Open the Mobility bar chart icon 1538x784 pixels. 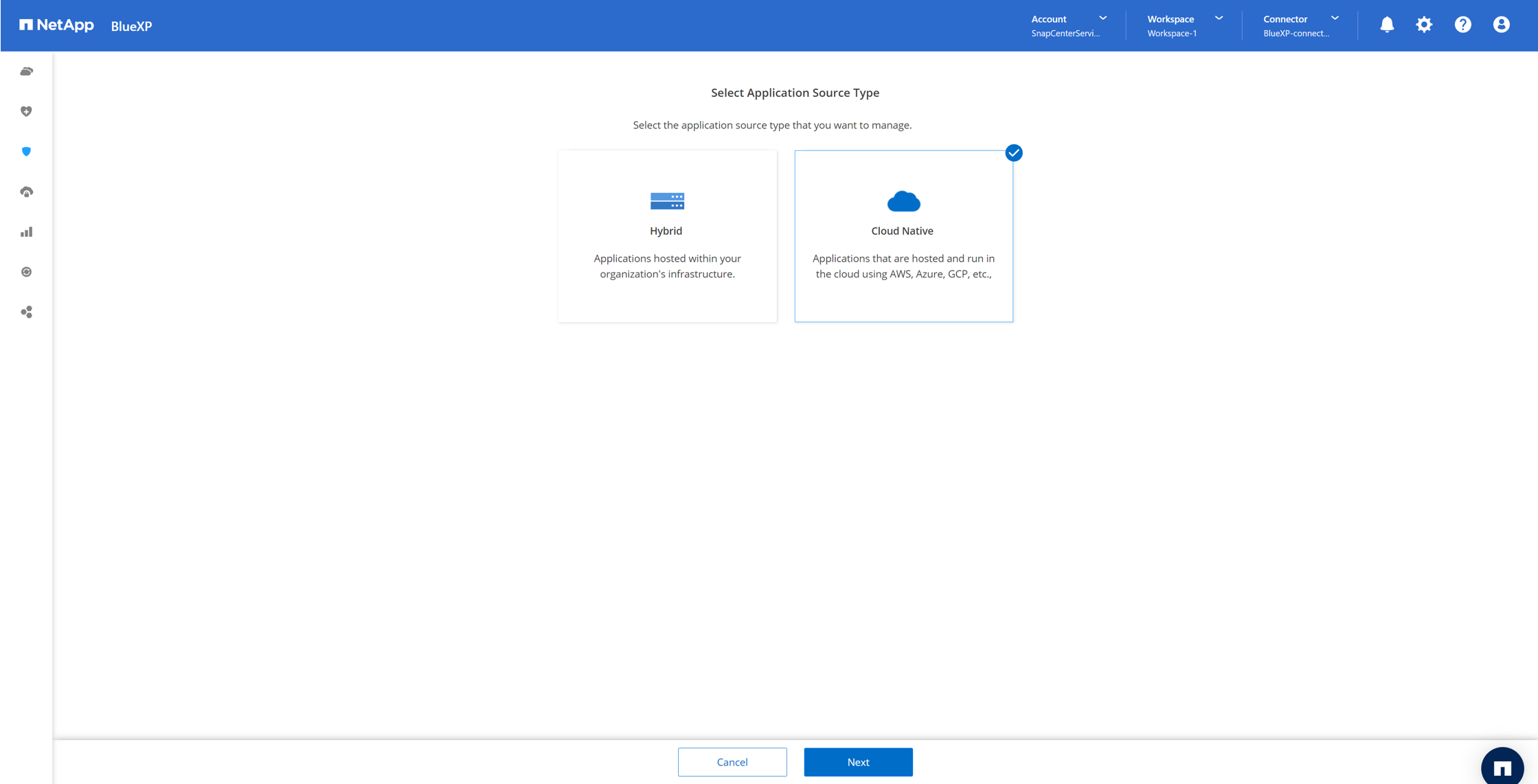point(26,232)
